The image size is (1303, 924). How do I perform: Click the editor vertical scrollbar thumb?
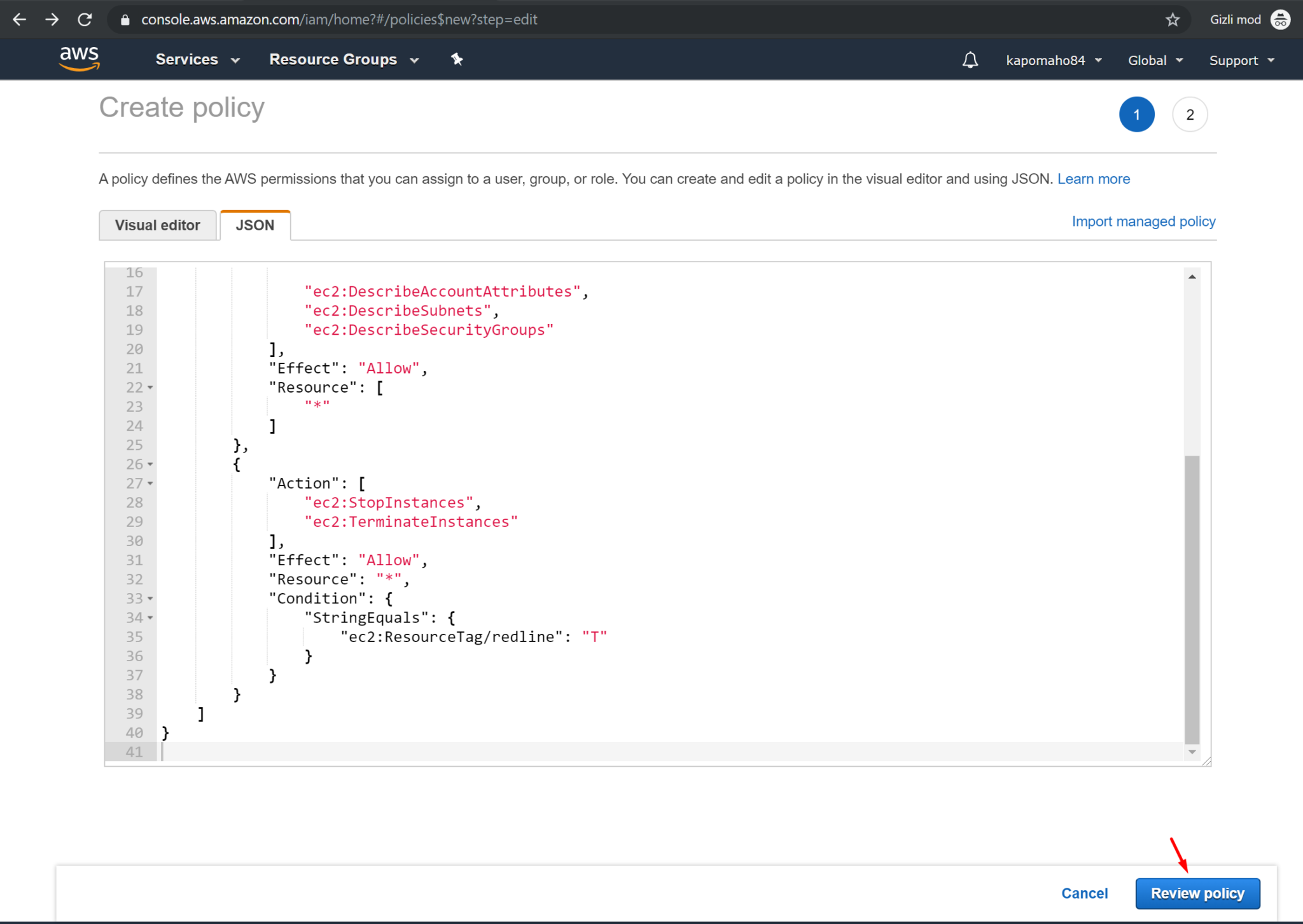tap(1192, 599)
